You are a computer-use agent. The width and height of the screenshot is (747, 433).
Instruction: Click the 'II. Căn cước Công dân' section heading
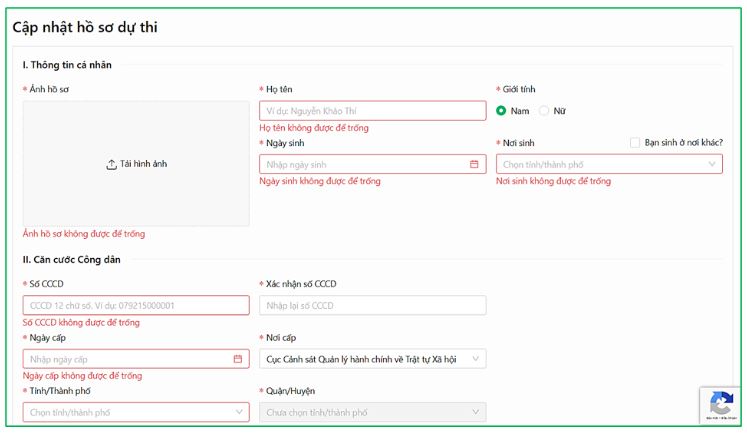click(x=71, y=260)
